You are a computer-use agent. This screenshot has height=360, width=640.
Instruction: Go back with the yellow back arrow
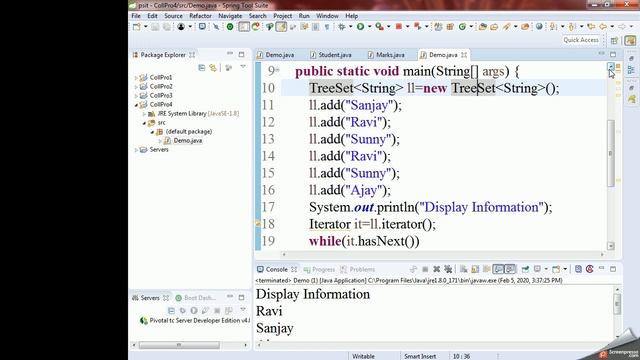click(603, 27)
